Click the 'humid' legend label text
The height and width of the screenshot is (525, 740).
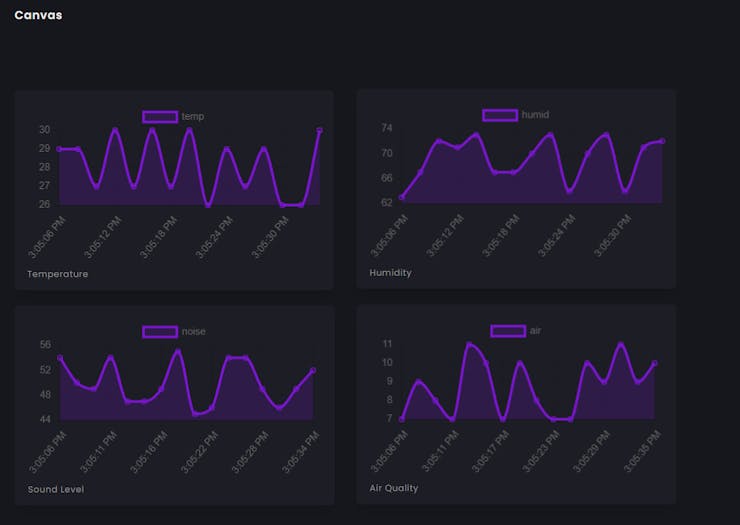click(x=535, y=115)
